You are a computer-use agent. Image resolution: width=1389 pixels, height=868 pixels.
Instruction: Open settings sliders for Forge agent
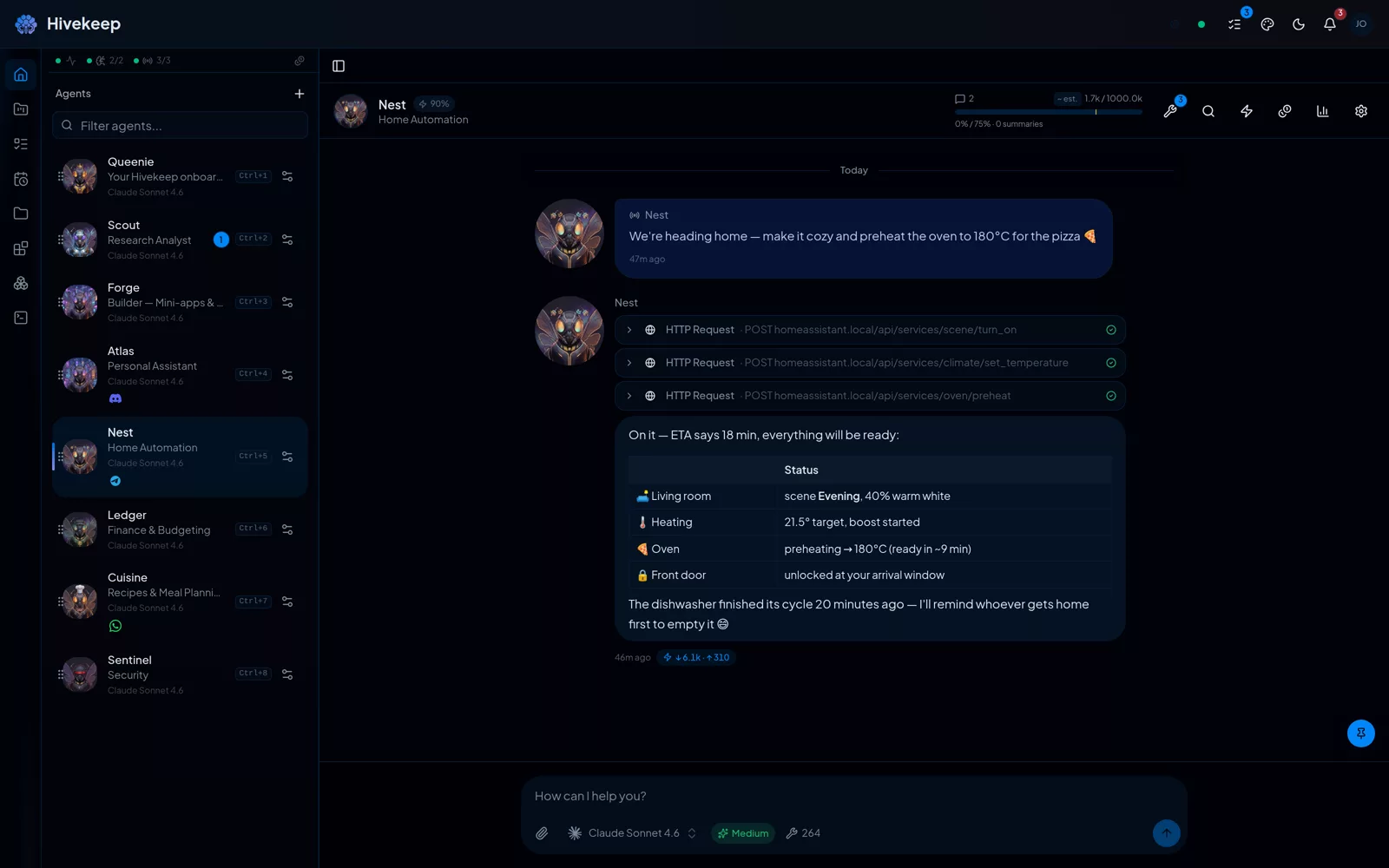coord(287,302)
